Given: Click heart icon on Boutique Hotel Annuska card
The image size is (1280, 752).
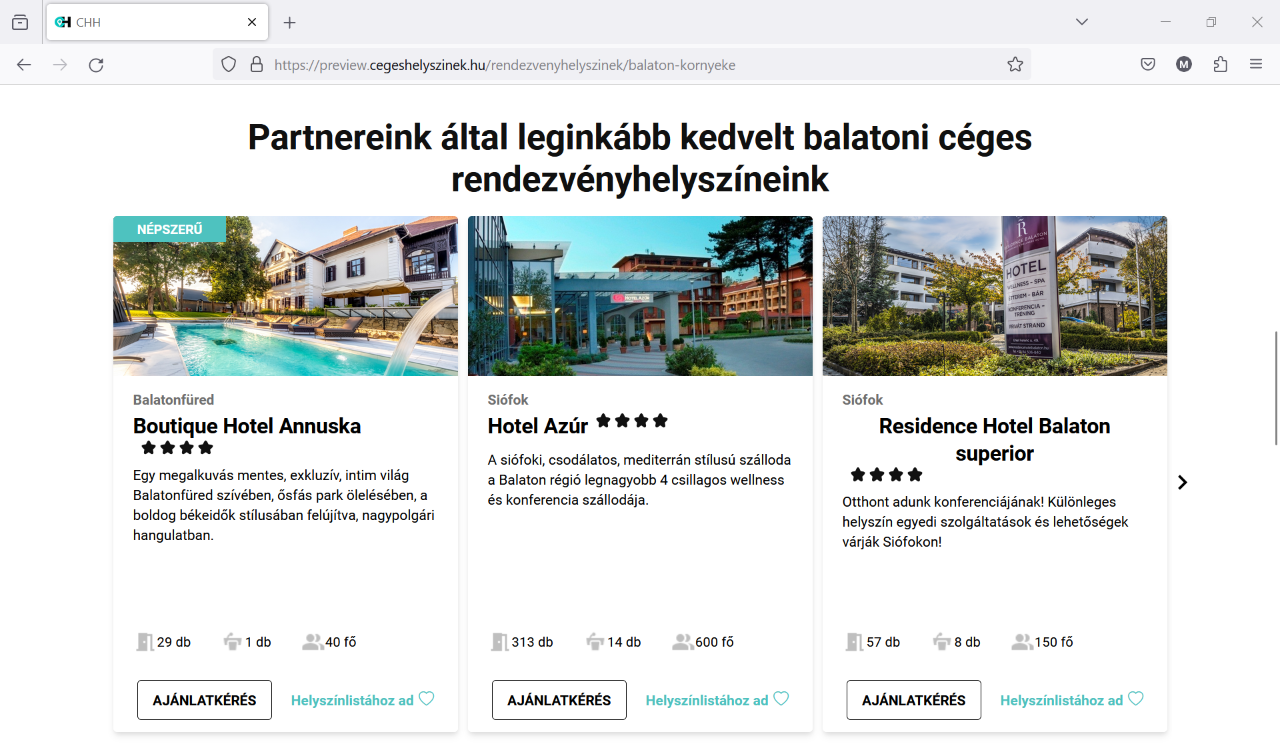Looking at the screenshot, I should click(427, 699).
